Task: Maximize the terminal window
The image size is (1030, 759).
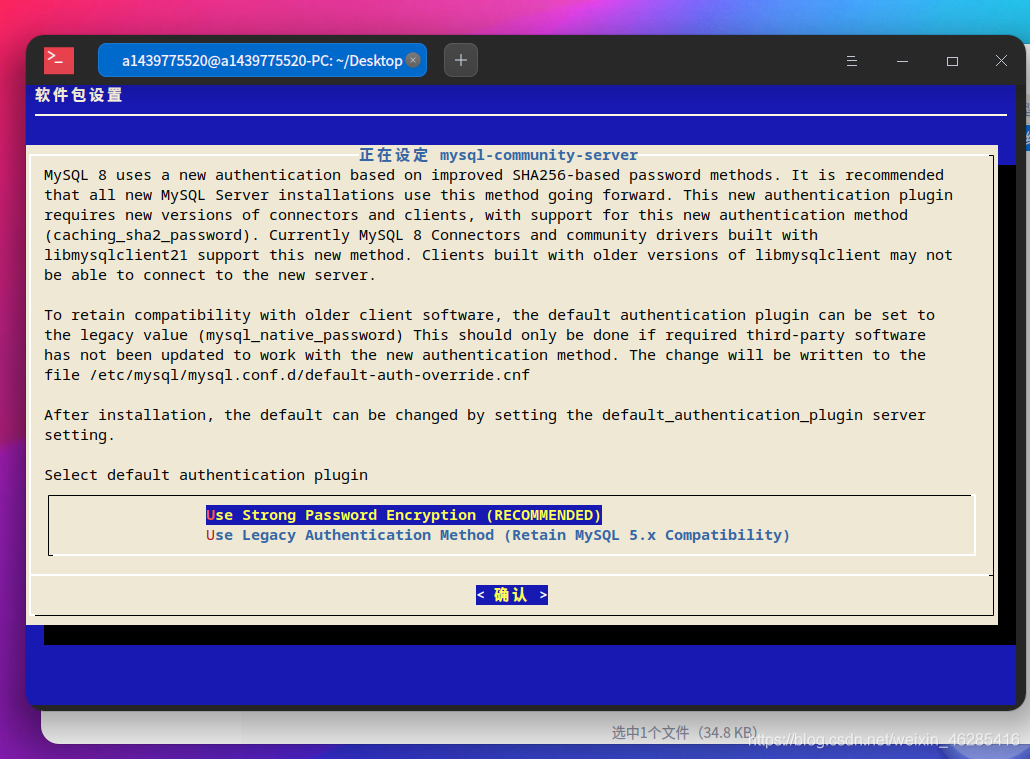Action: [x=952, y=61]
